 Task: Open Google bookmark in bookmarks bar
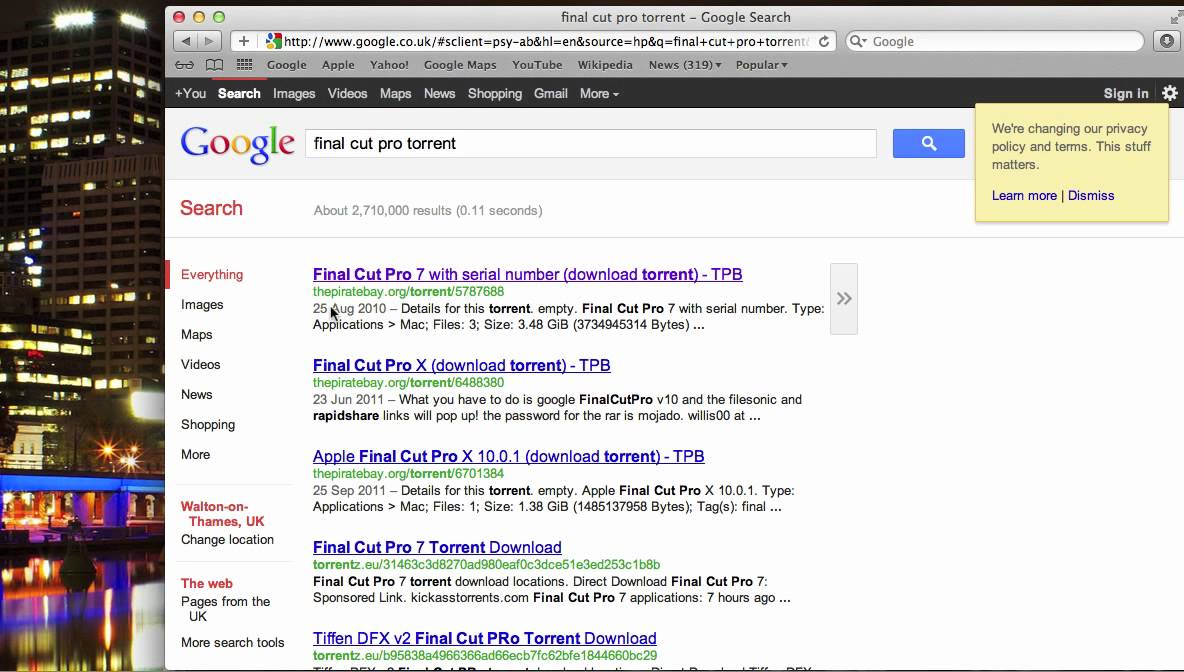(287, 65)
